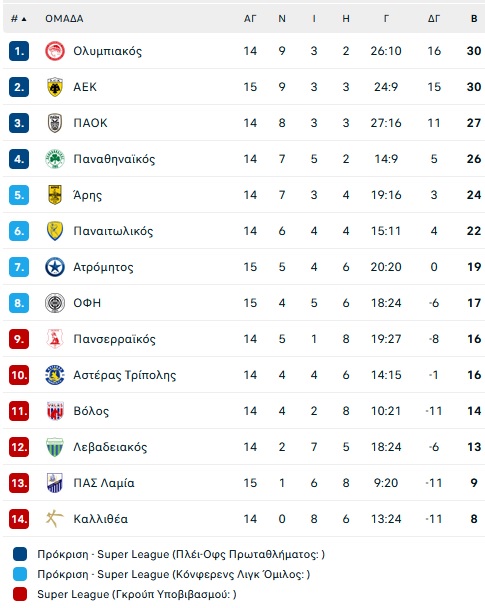485x608 pixels.
Task: Sort by the Β points column header
Action: [474, 19]
